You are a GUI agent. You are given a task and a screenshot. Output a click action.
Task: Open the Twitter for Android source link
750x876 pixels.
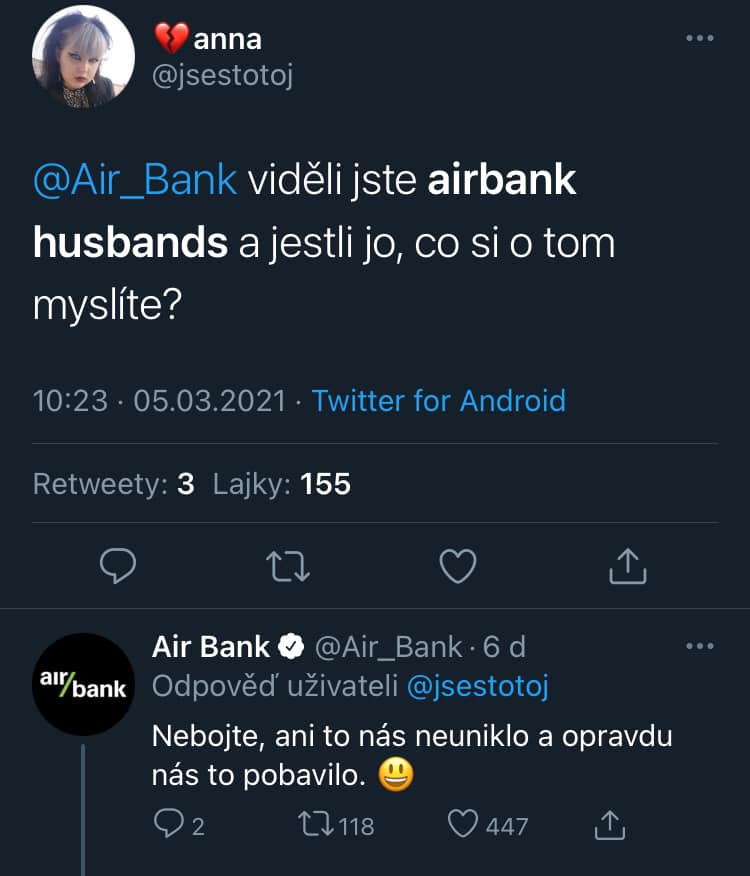click(x=438, y=401)
